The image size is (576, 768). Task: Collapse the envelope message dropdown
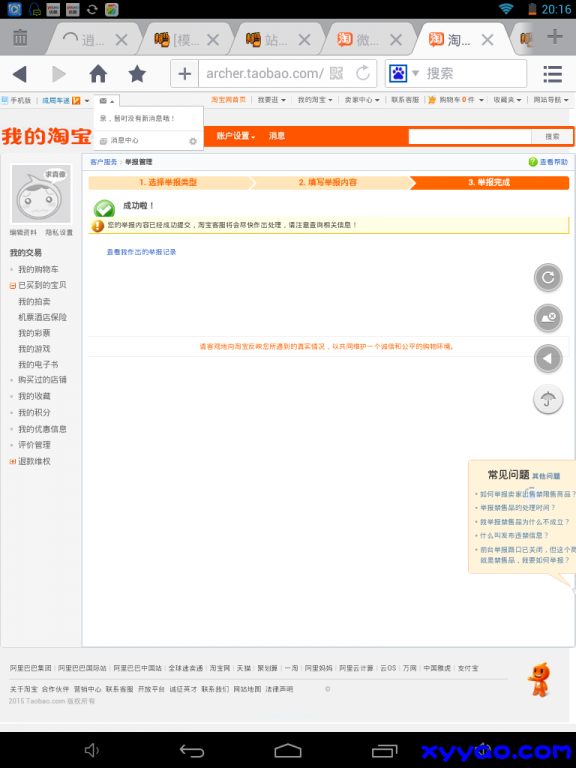[x=106, y=101]
